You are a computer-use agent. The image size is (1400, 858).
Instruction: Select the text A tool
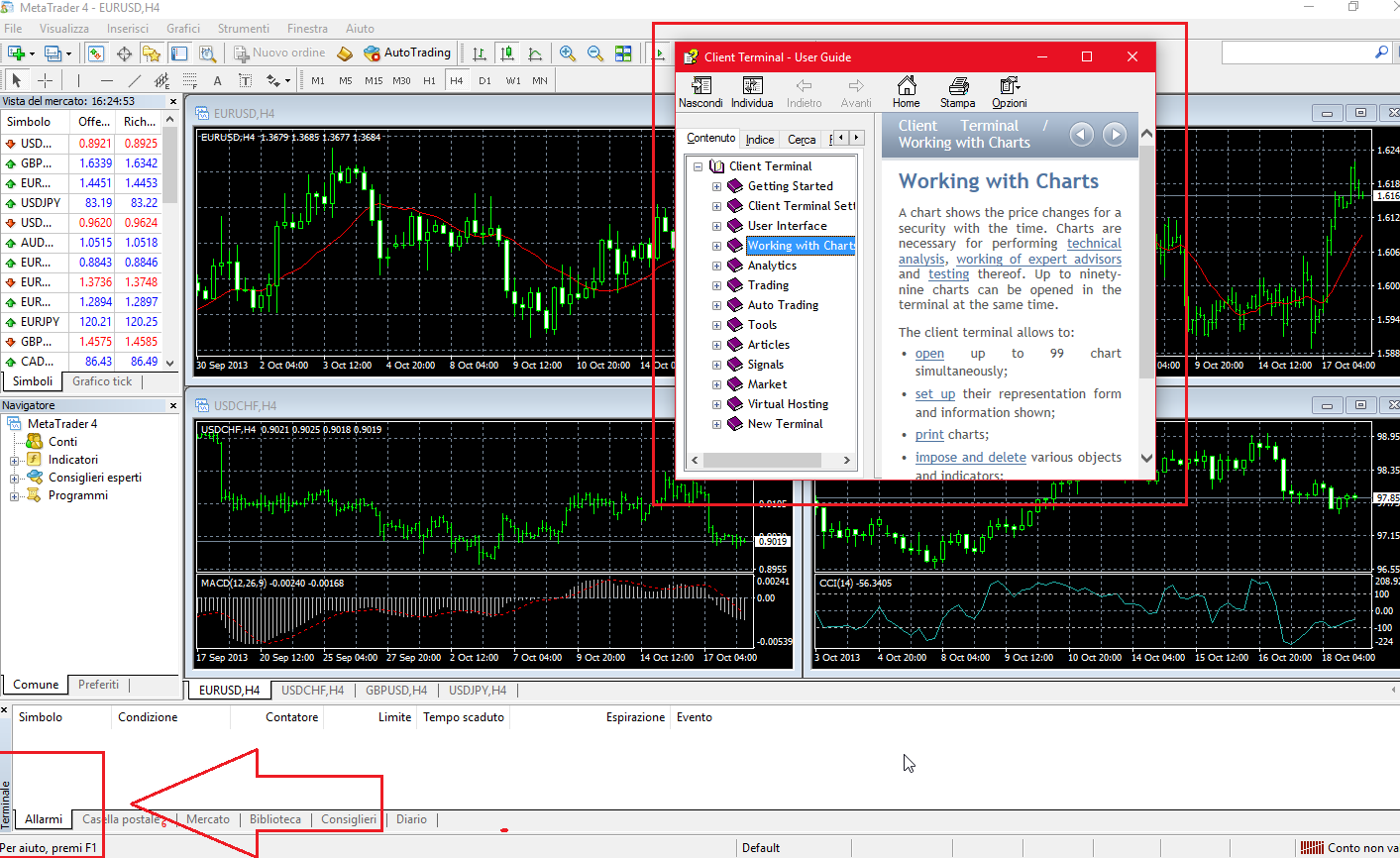click(x=217, y=80)
